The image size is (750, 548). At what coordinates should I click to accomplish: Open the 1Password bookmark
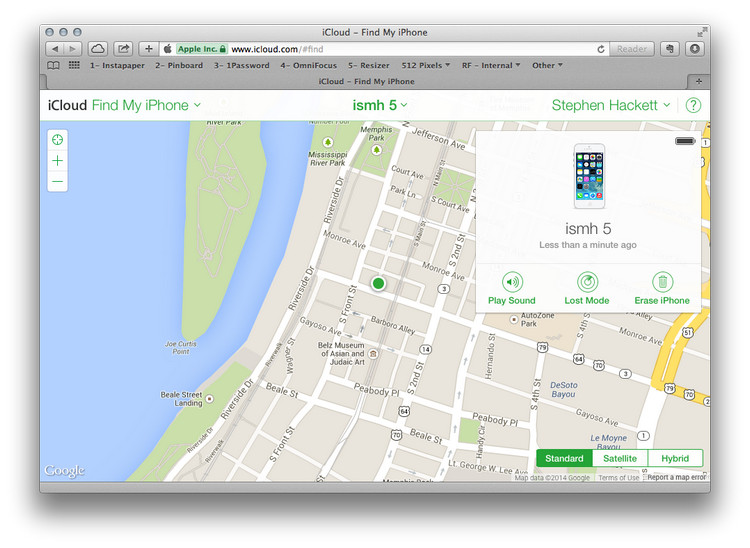(242, 66)
